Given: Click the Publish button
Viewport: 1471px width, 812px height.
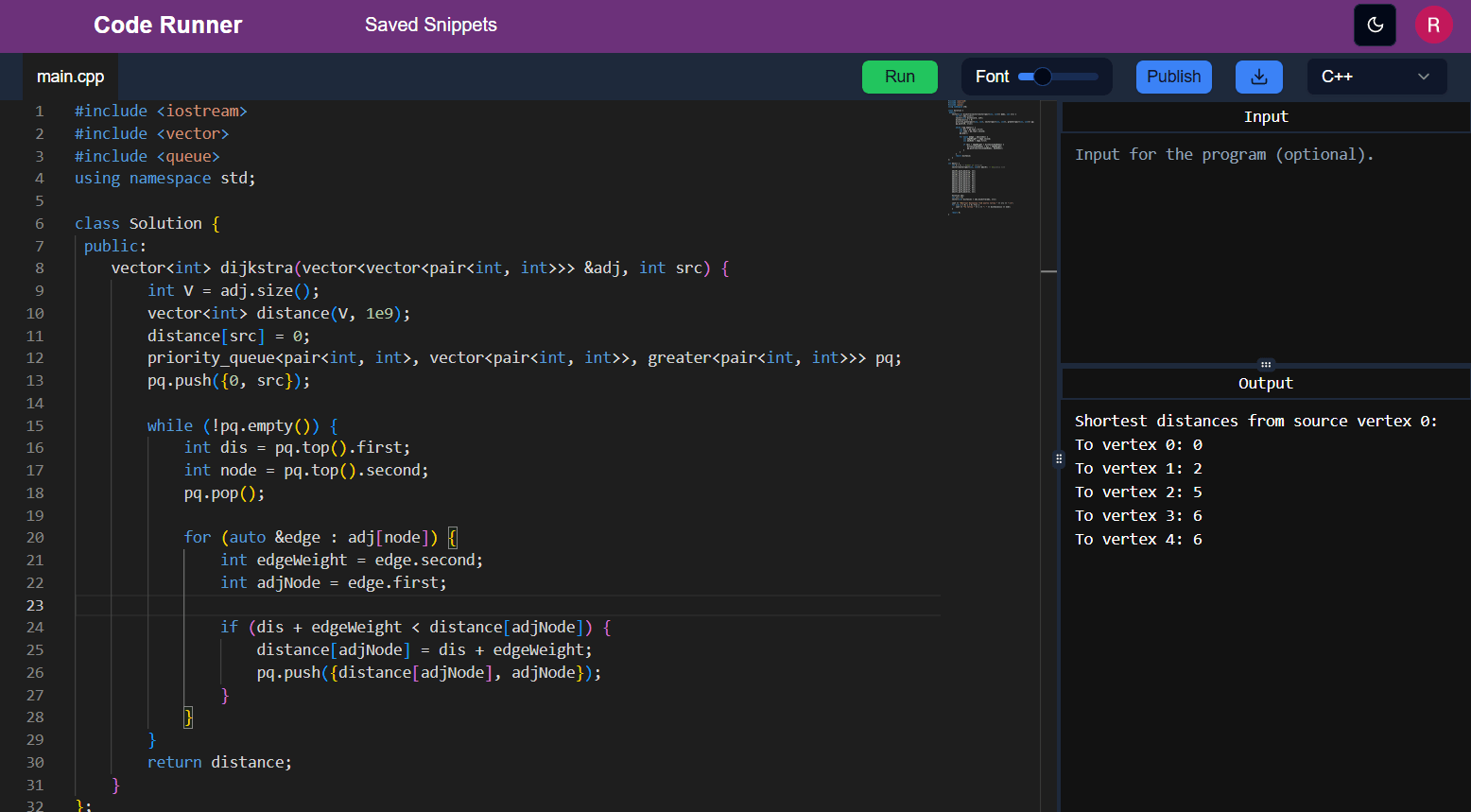Looking at the screenshot, I should tap(1174, 77).
